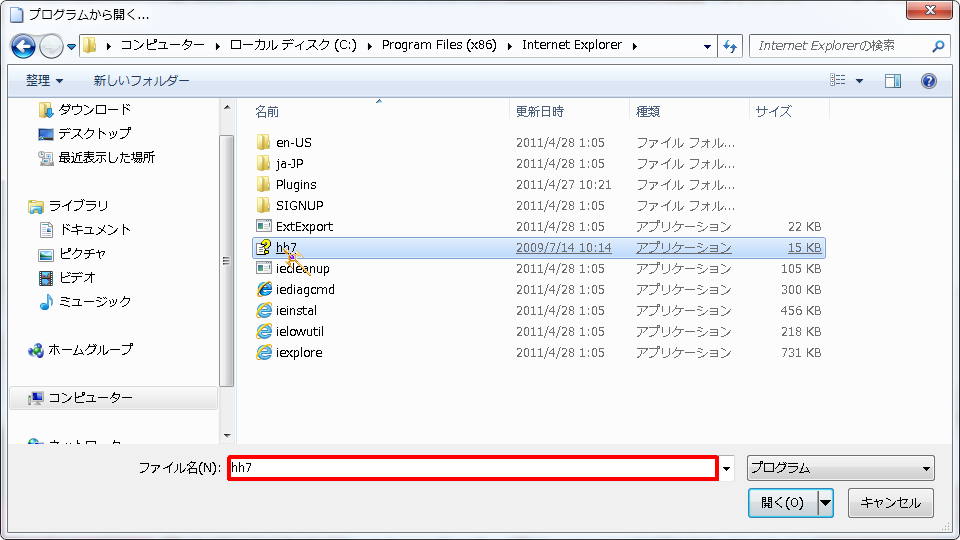The height and width of the screenshot is (540, 960).
Task: Select ダウンロード in the navigation pane
Action: coord(84,110)
